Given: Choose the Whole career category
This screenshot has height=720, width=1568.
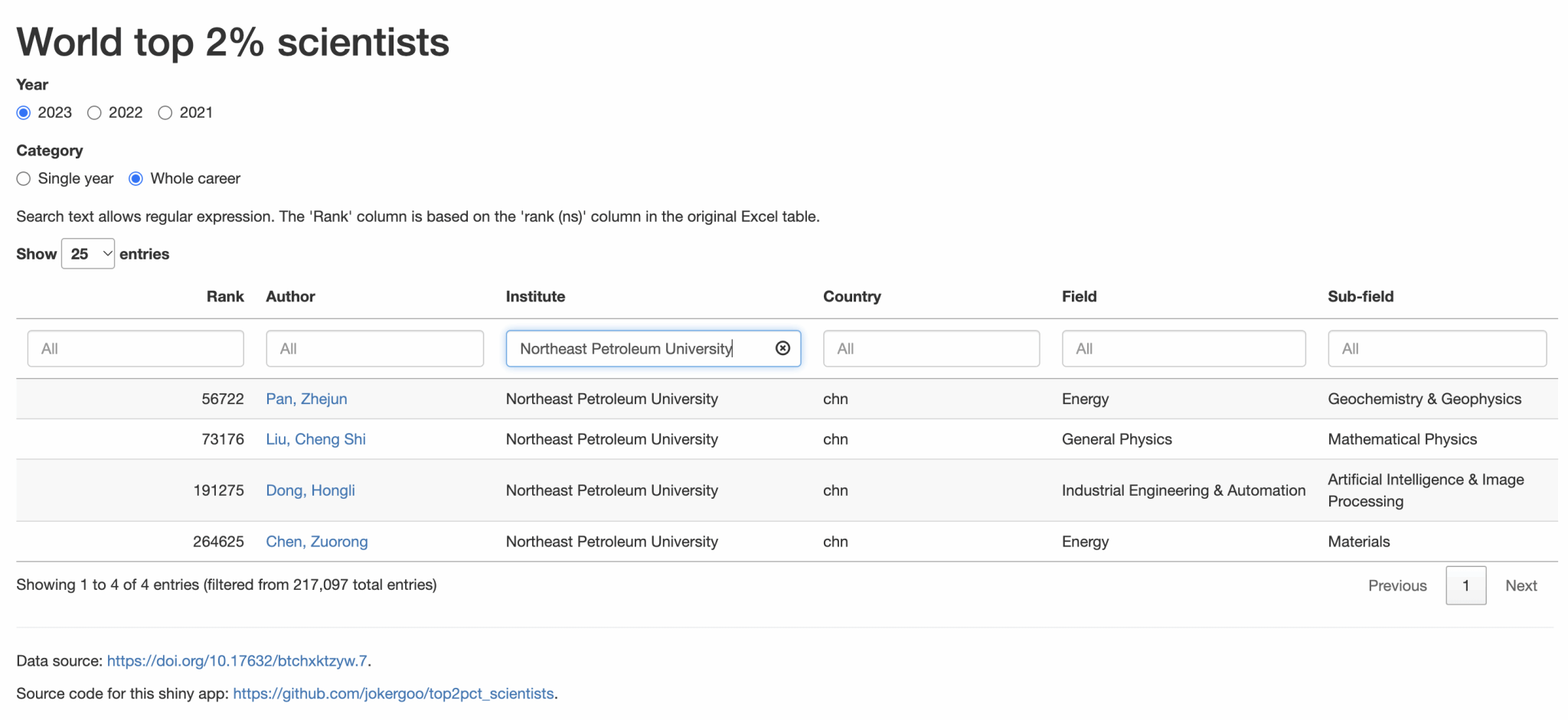Looking at the screenshot, I should pos(136,178).
